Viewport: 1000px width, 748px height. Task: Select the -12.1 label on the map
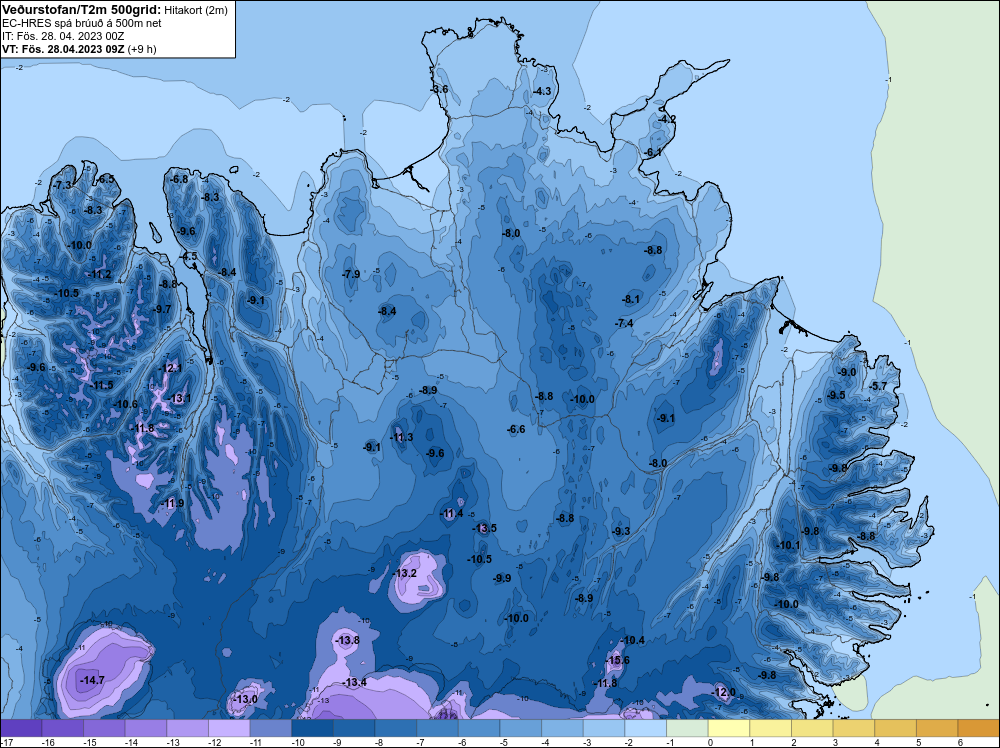[171, 368]
